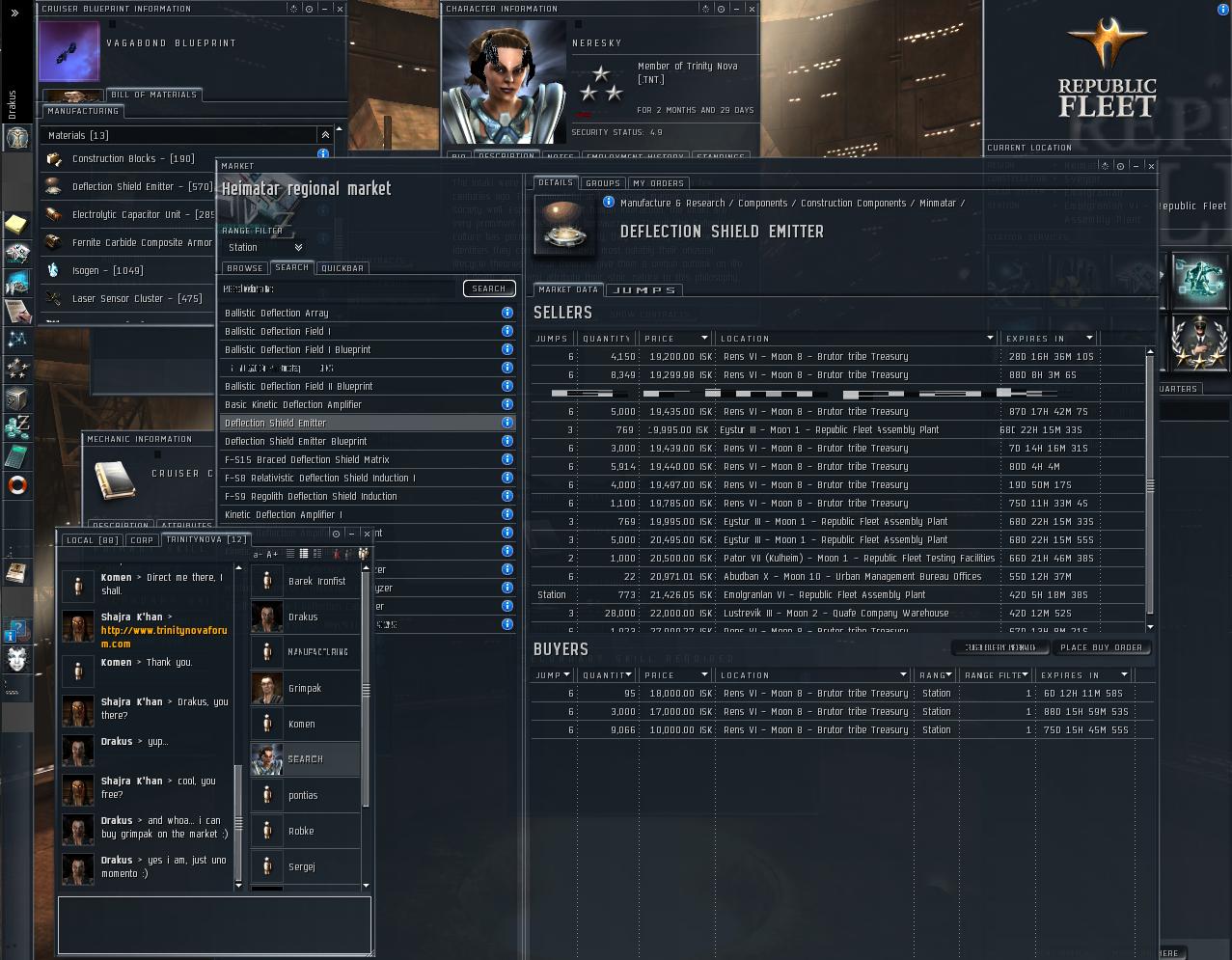This screenshot has width=1232, height=960.
Task: Switch to Local [88] chat tab
Action: 93,540
